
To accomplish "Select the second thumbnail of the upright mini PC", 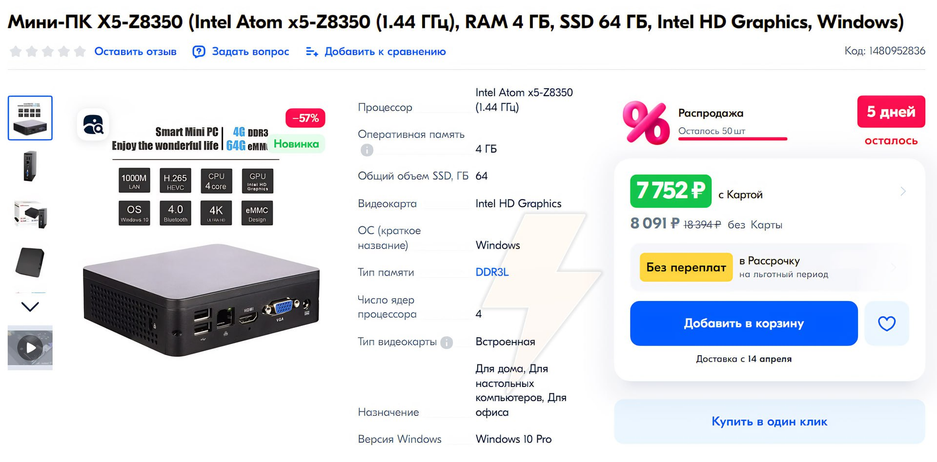I will pos(30,166).
